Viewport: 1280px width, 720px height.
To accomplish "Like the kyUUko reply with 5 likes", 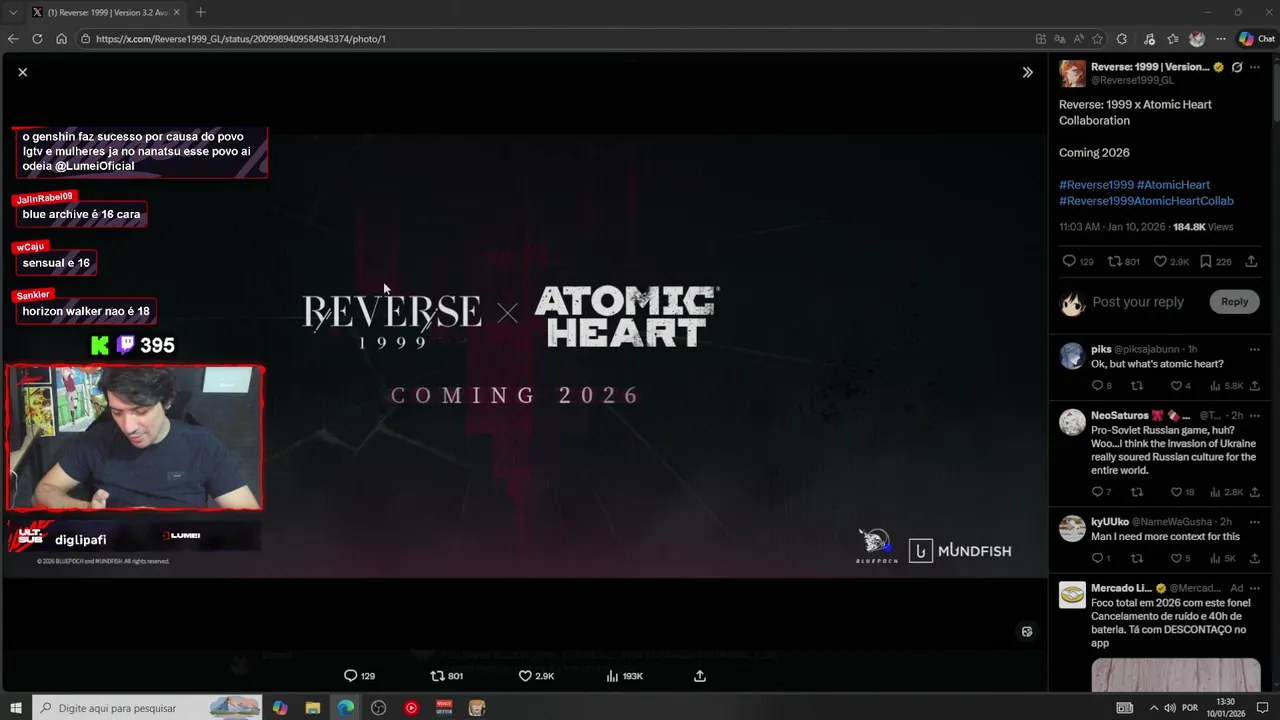I will [1175, 558].
